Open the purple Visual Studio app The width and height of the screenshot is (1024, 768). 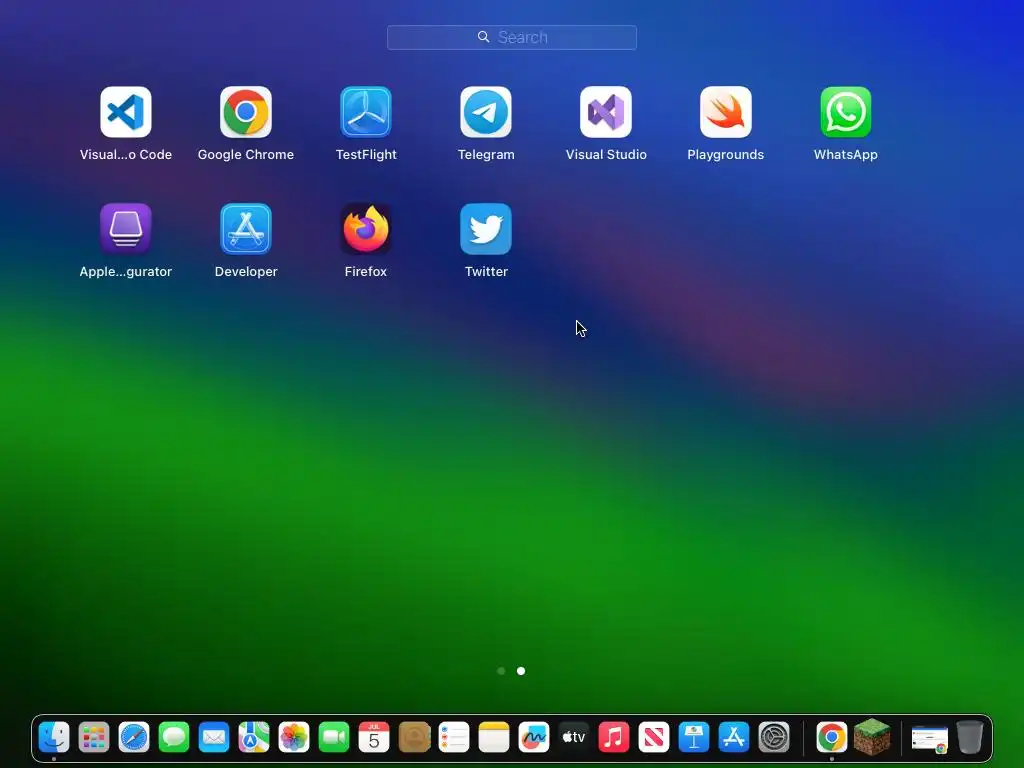coord(606,112)
